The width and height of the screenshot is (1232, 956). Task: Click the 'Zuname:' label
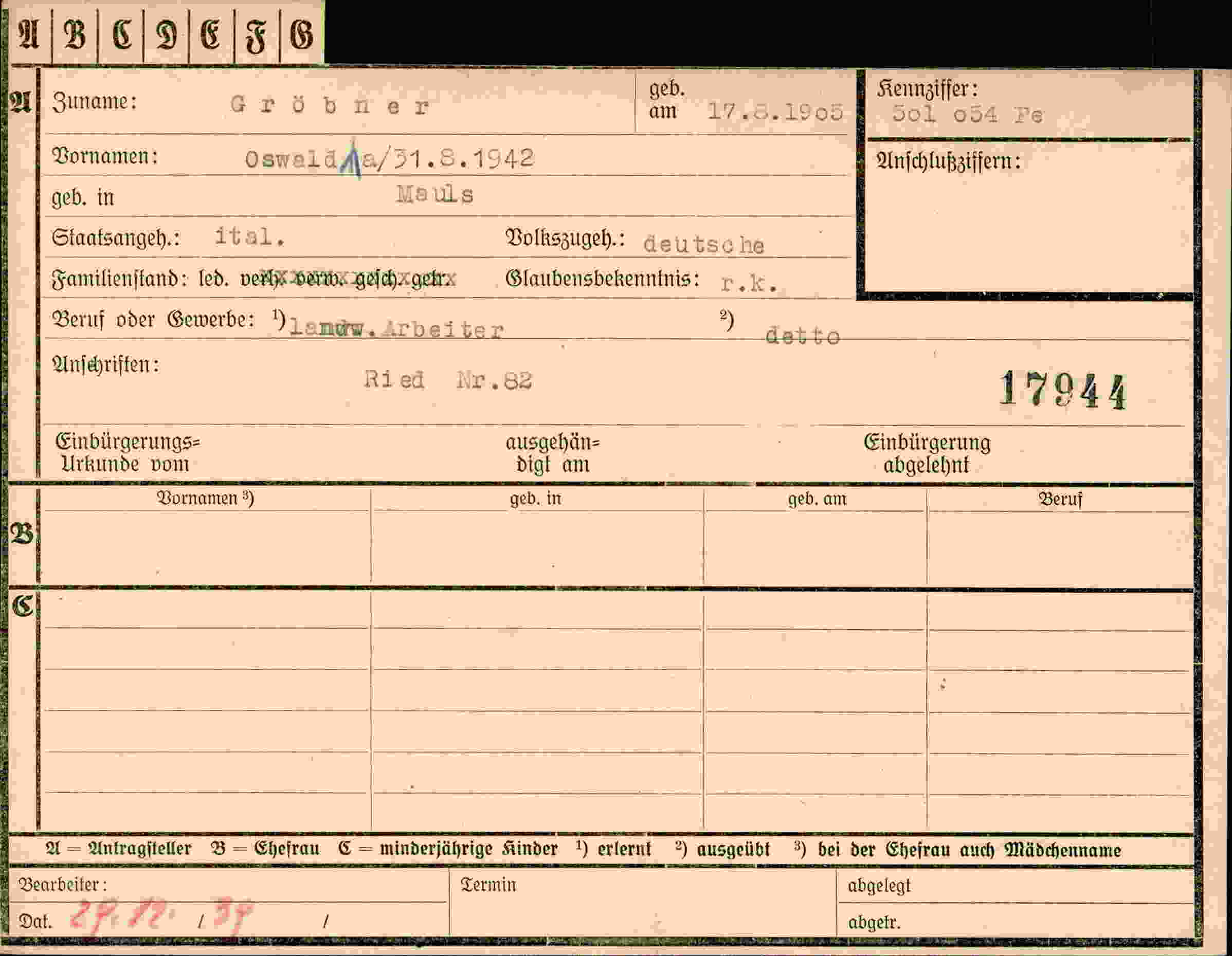95,102
